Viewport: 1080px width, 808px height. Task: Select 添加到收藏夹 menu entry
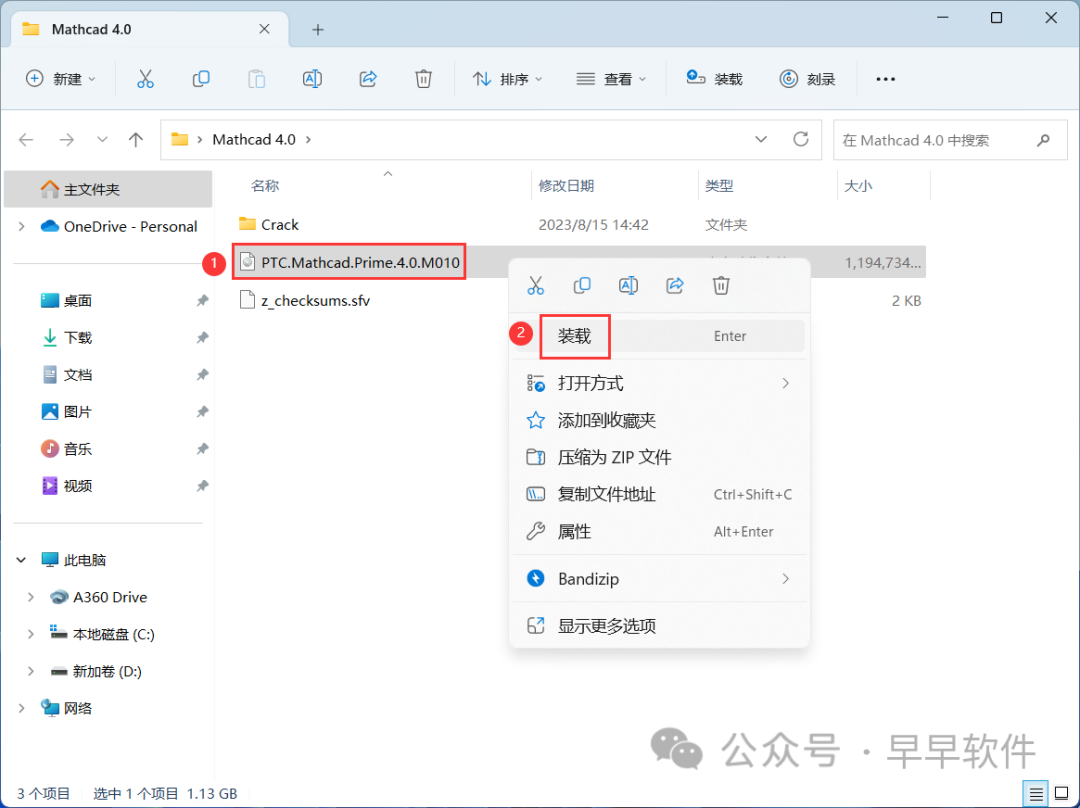659,420
